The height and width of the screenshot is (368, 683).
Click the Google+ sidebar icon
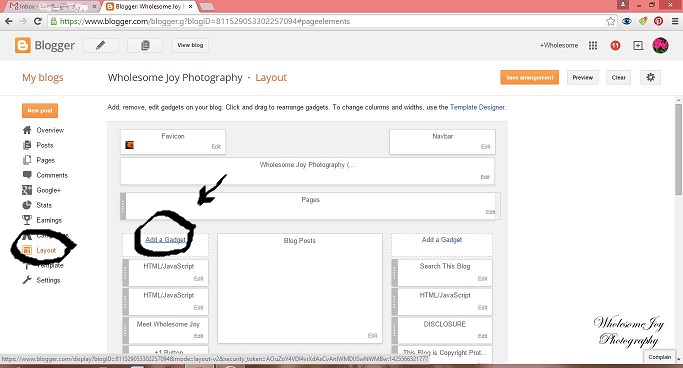point(27,190)
